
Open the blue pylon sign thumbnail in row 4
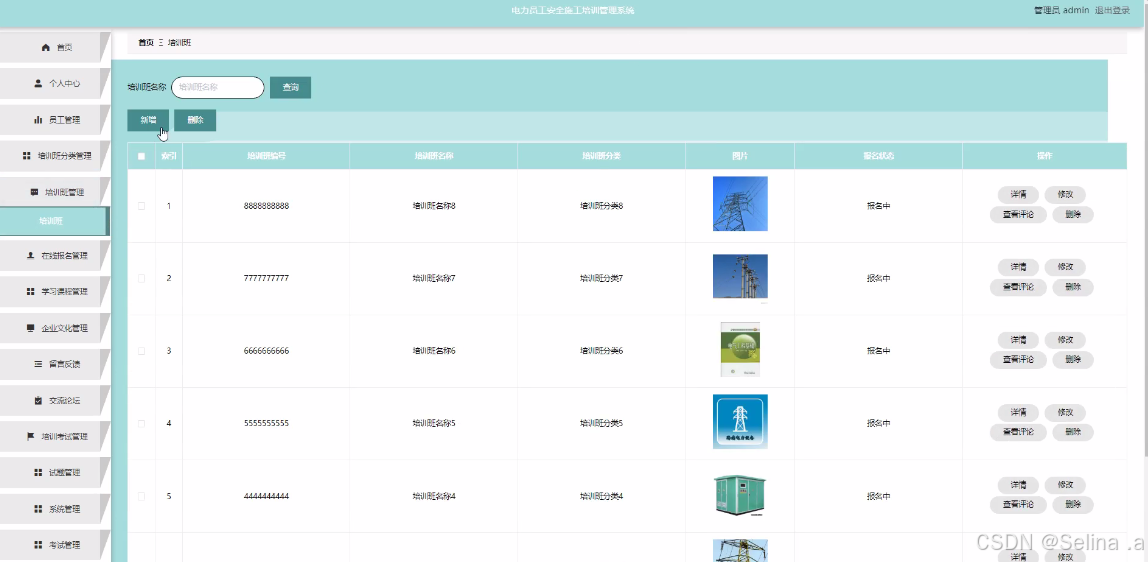[740, 422]
